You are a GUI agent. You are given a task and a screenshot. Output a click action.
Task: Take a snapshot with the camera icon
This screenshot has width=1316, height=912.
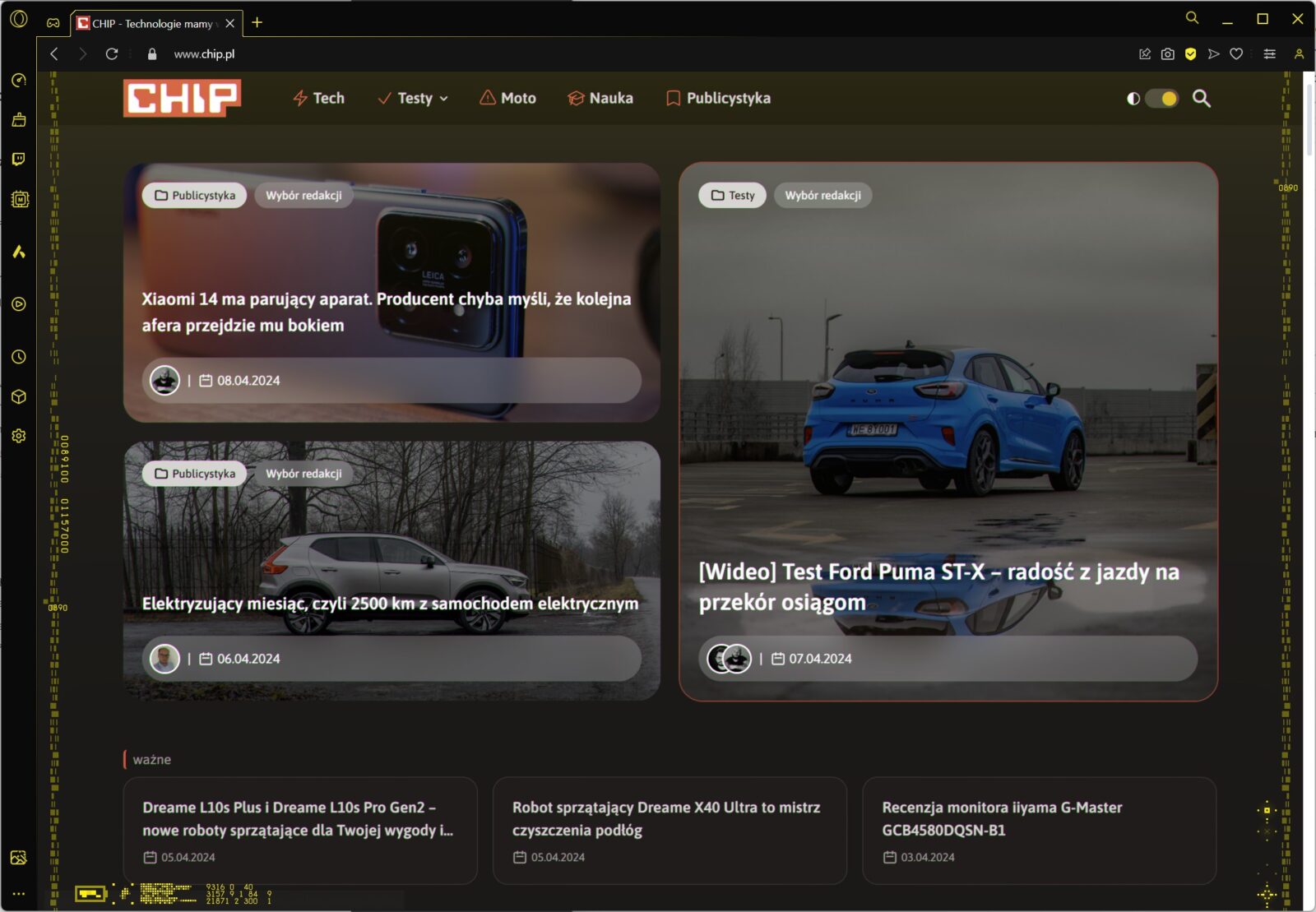point(1167,54)
